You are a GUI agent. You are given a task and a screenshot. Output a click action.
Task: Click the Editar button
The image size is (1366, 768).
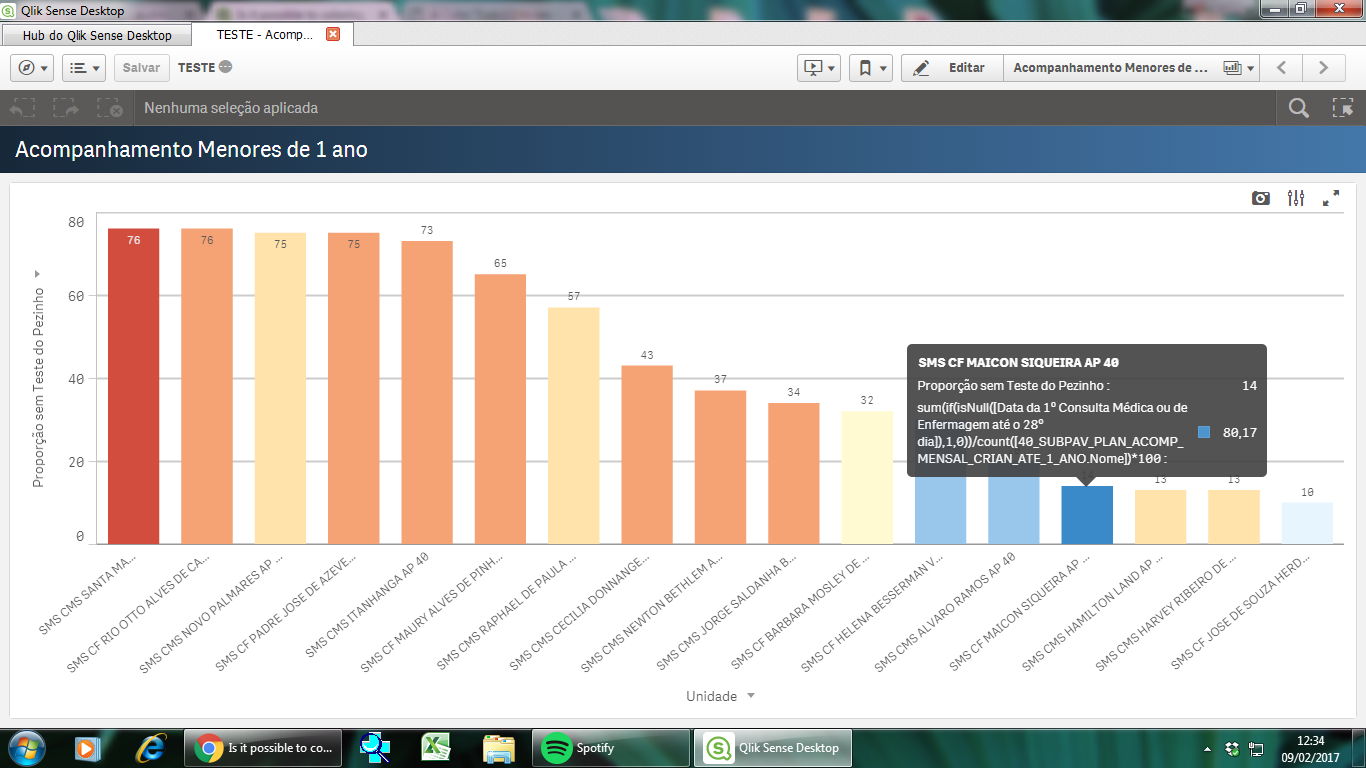tap(952, 68)
